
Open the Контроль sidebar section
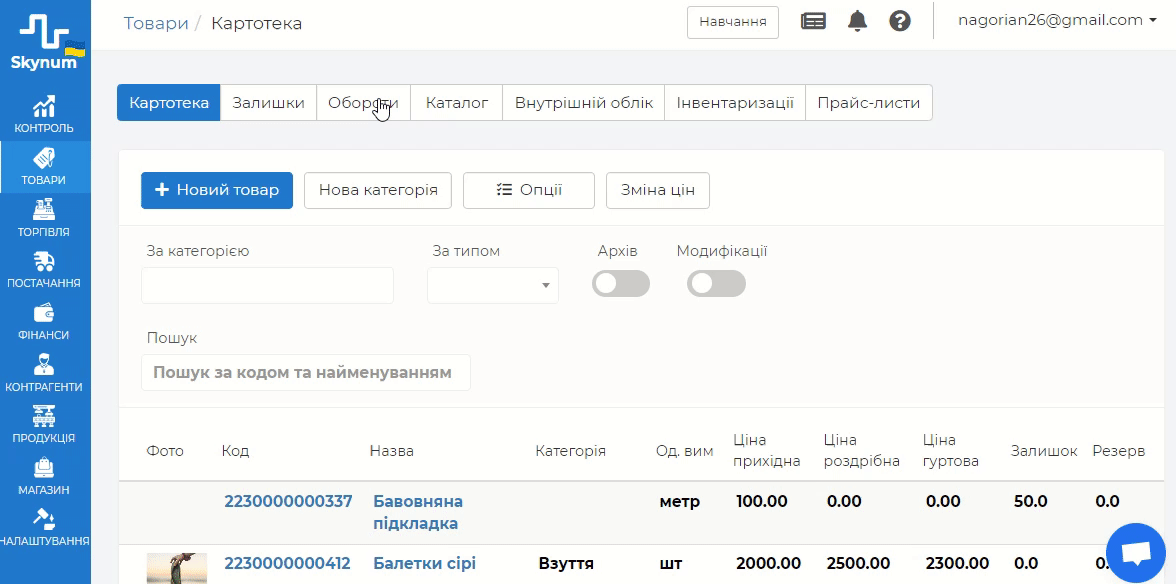click(x=44, y=115)
